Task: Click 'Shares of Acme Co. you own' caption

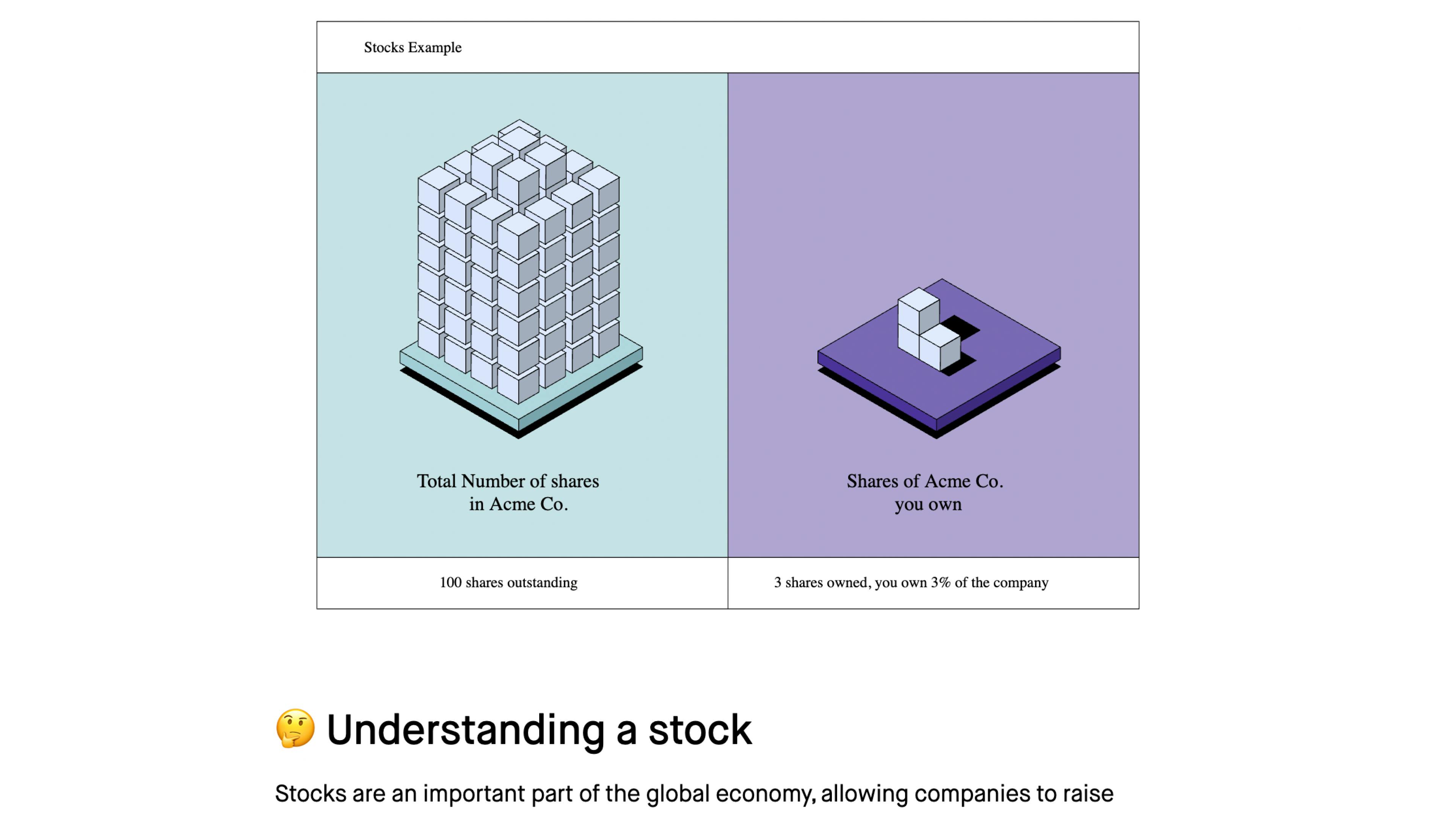Action: click(x=925, y=492)
